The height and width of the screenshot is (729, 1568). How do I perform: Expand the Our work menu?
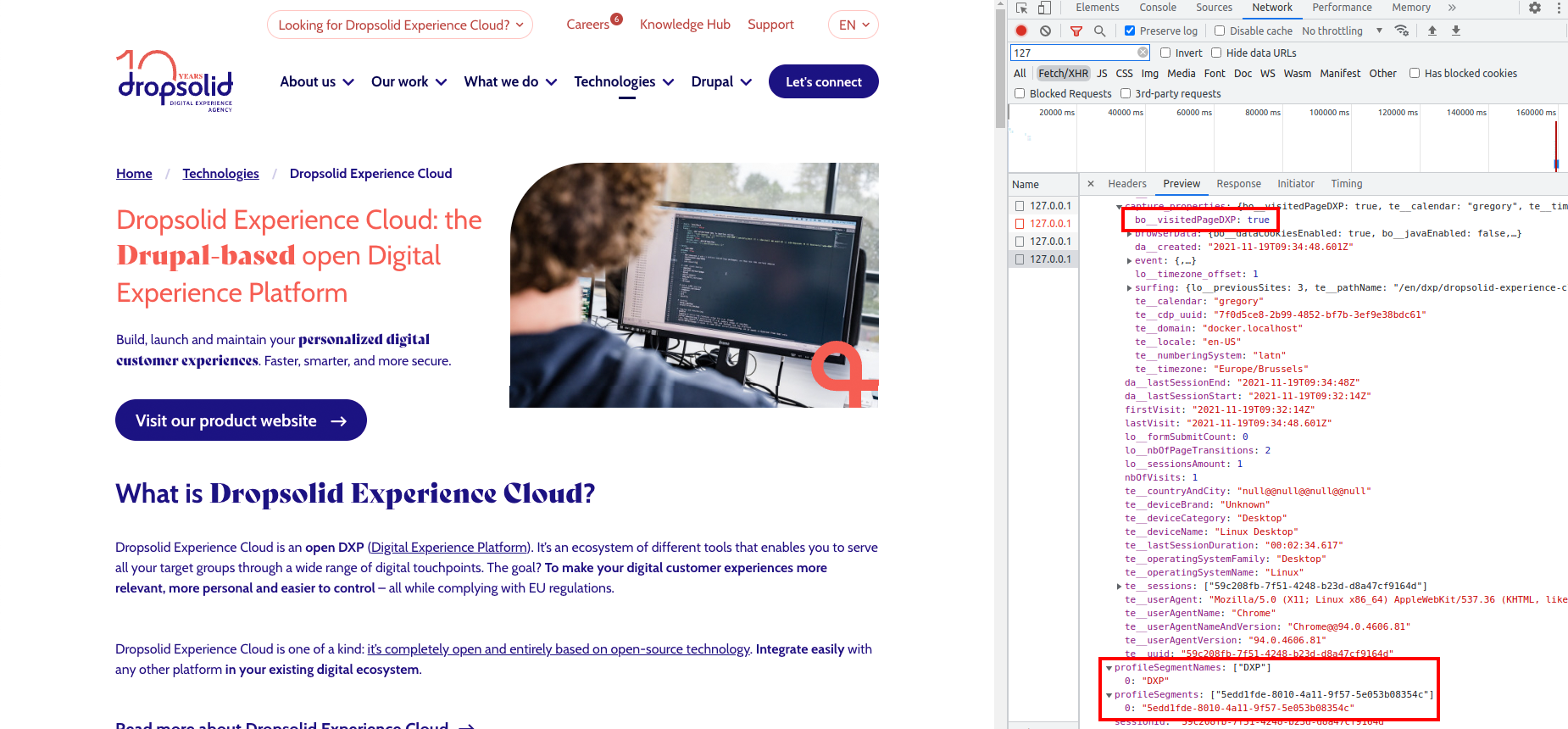point(409,81)
